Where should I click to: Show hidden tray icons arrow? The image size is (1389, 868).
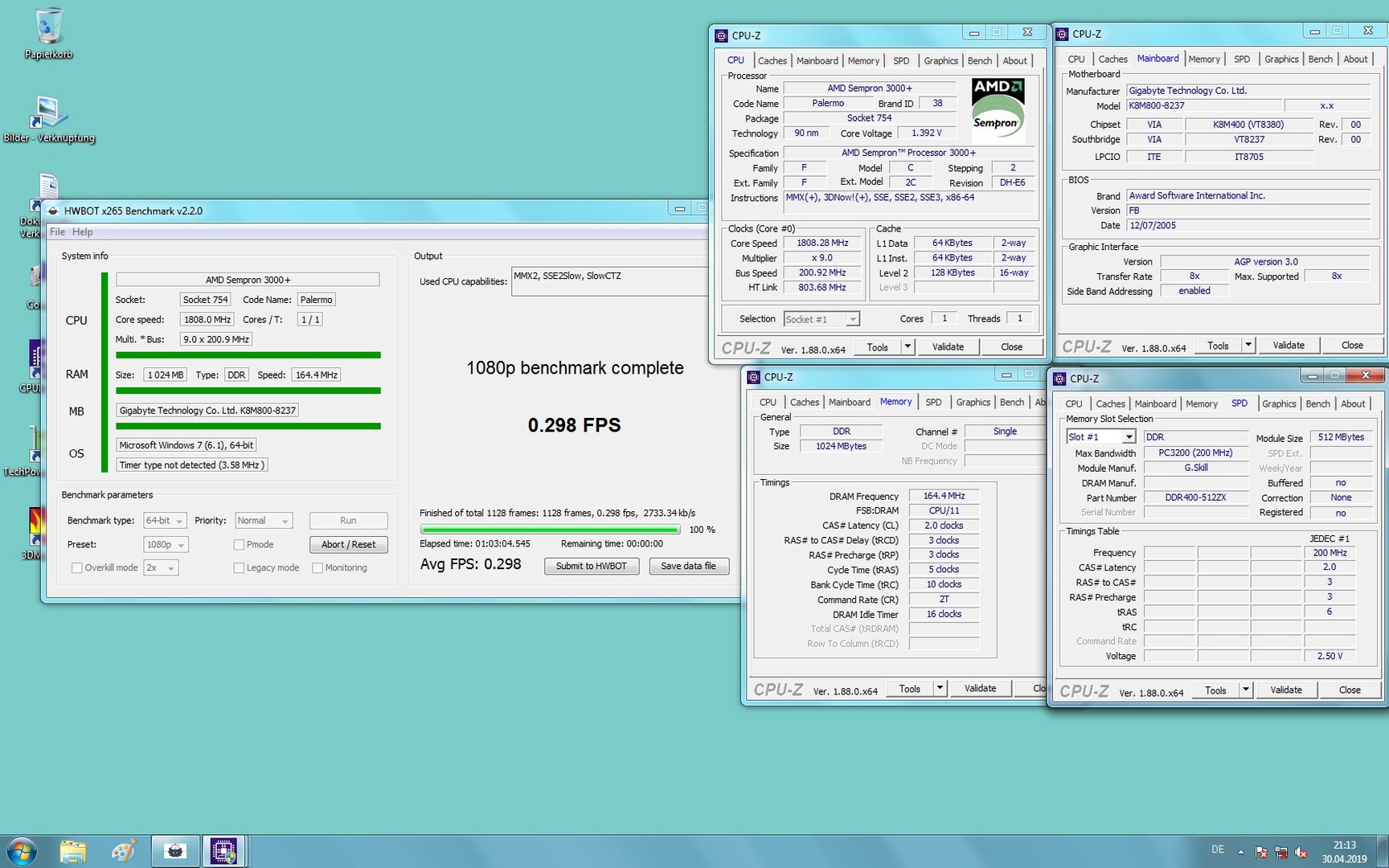(x=1240, y=852)
